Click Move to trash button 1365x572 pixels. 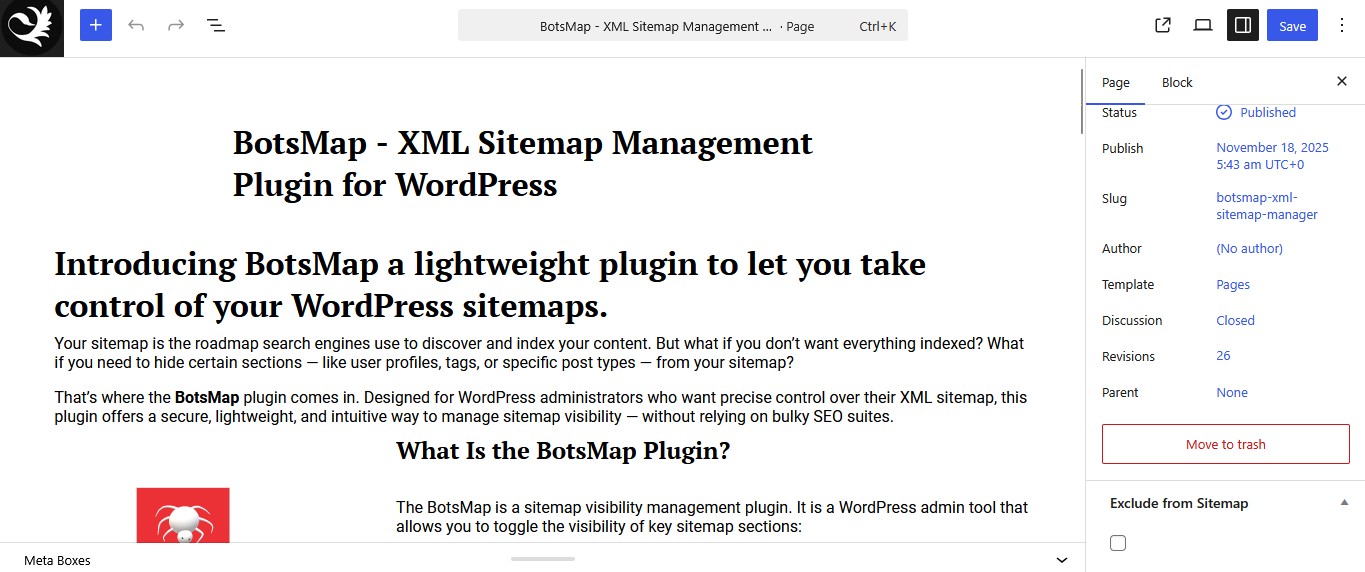click(1226, 444)
